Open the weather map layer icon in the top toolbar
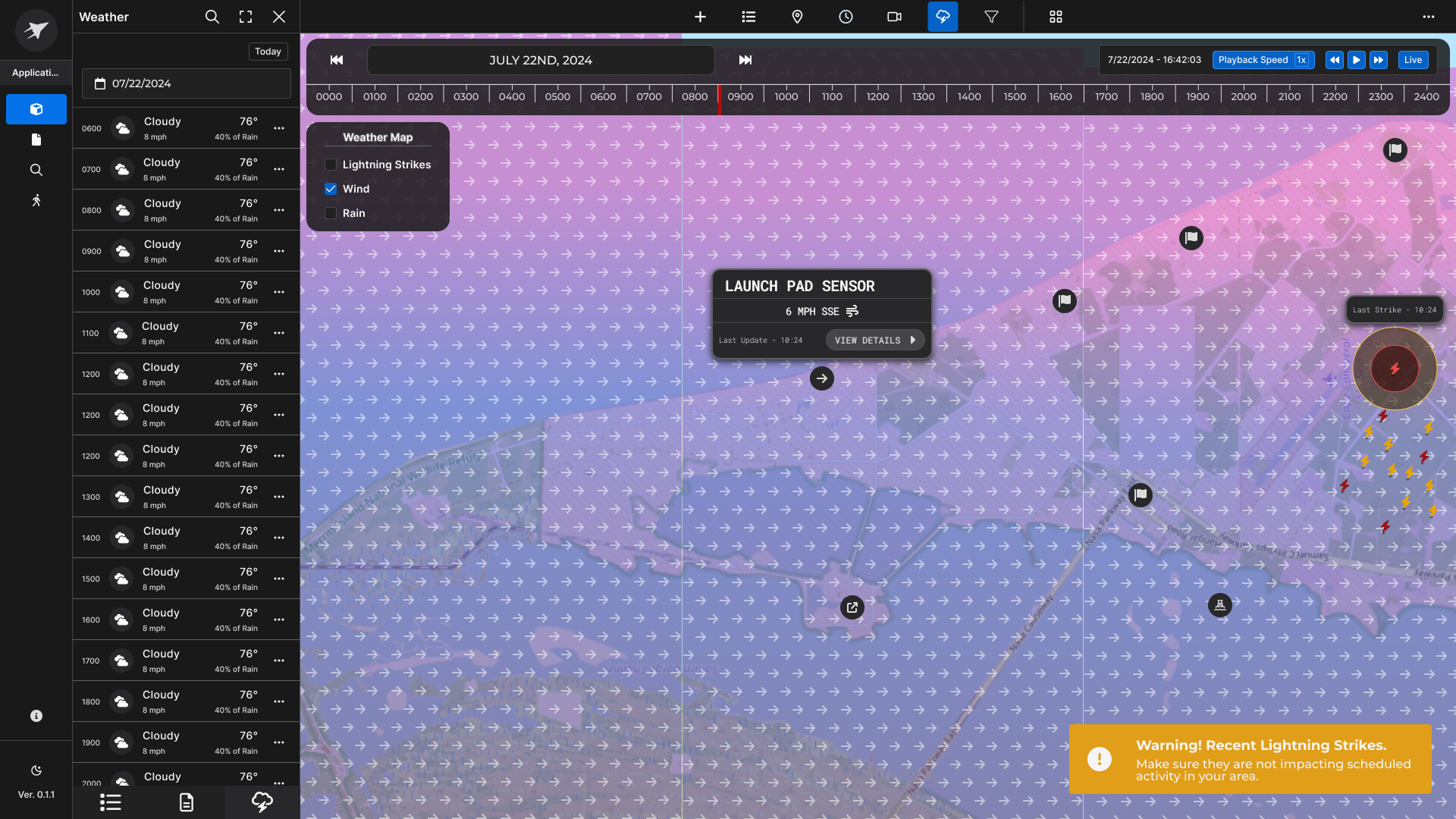 pyautogui.click(x=942, y=16)
